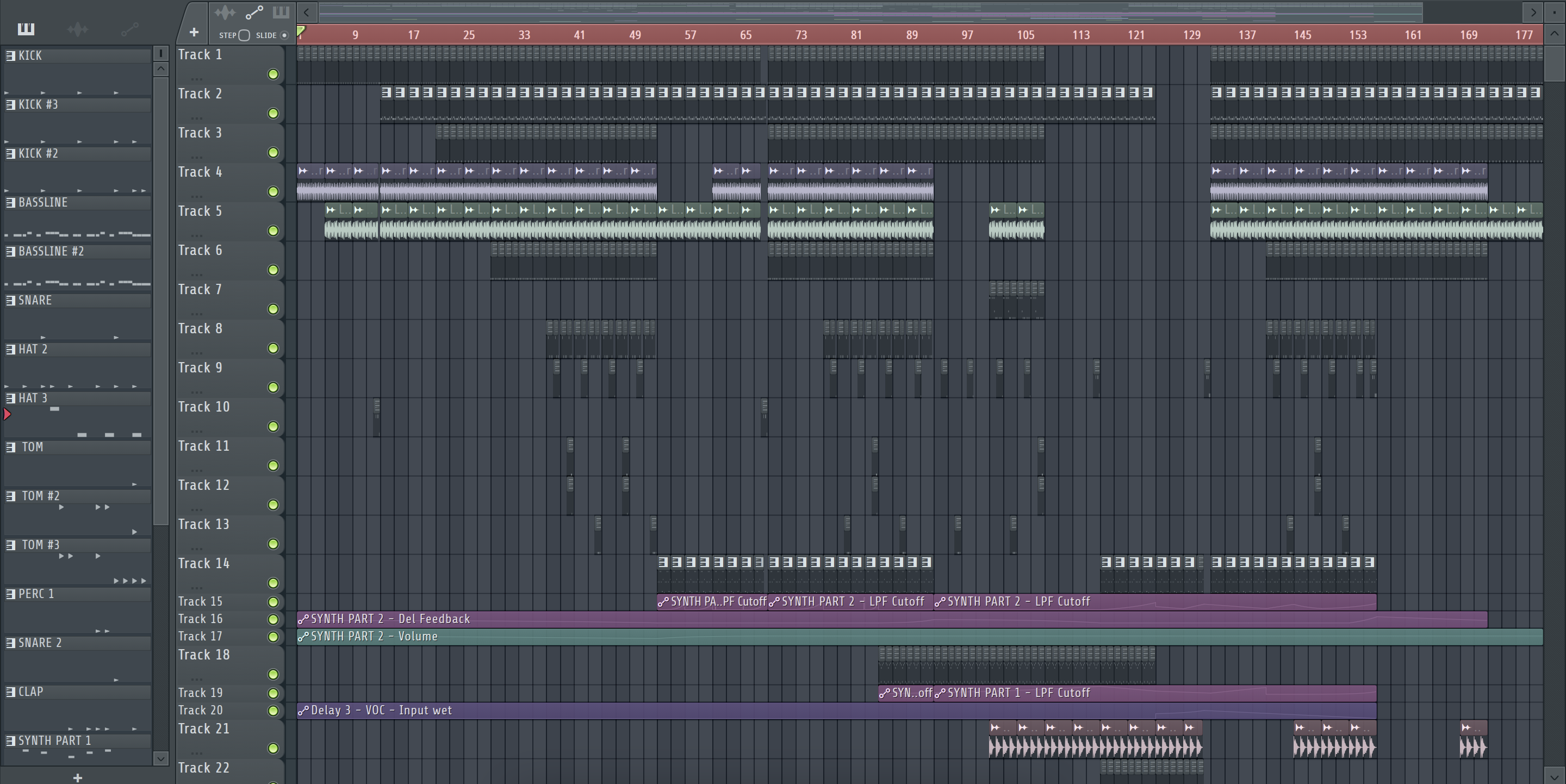Screen dimensions: 1566x784
Task: Select the automation clip filter in picker panel
Action: coord(129,29)
